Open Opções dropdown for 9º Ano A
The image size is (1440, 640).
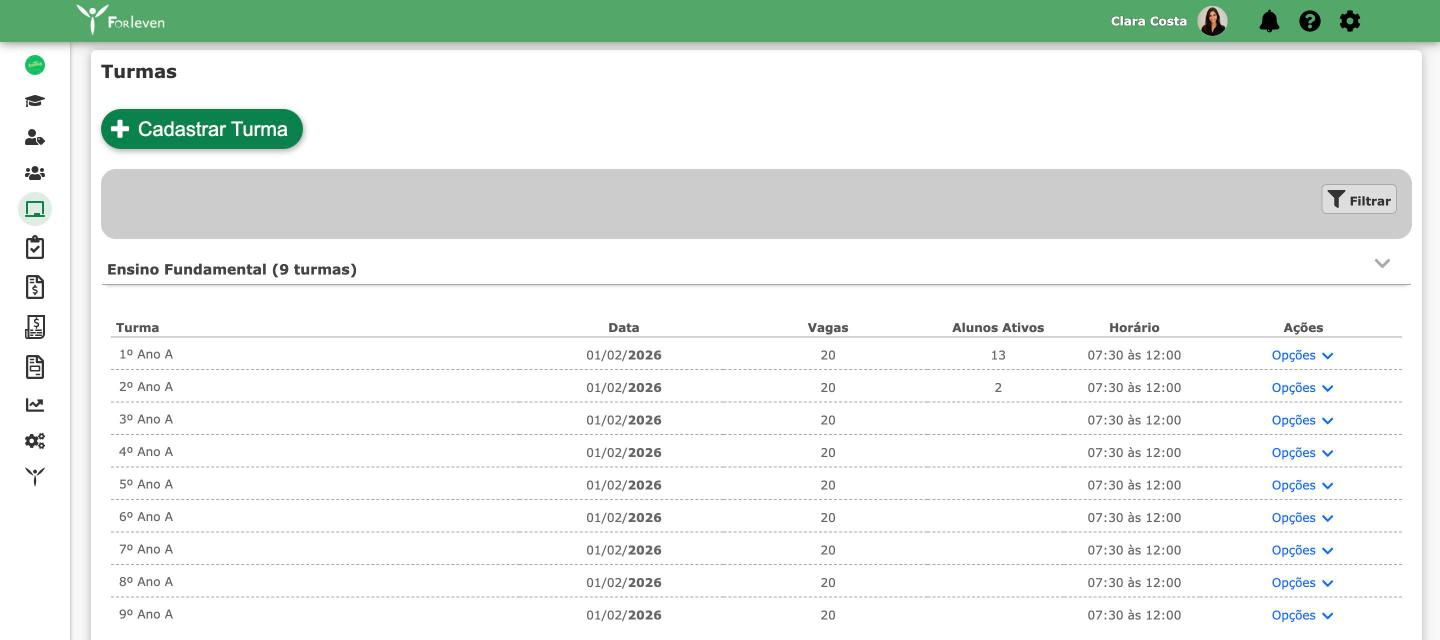click(x=1303, y=616)
